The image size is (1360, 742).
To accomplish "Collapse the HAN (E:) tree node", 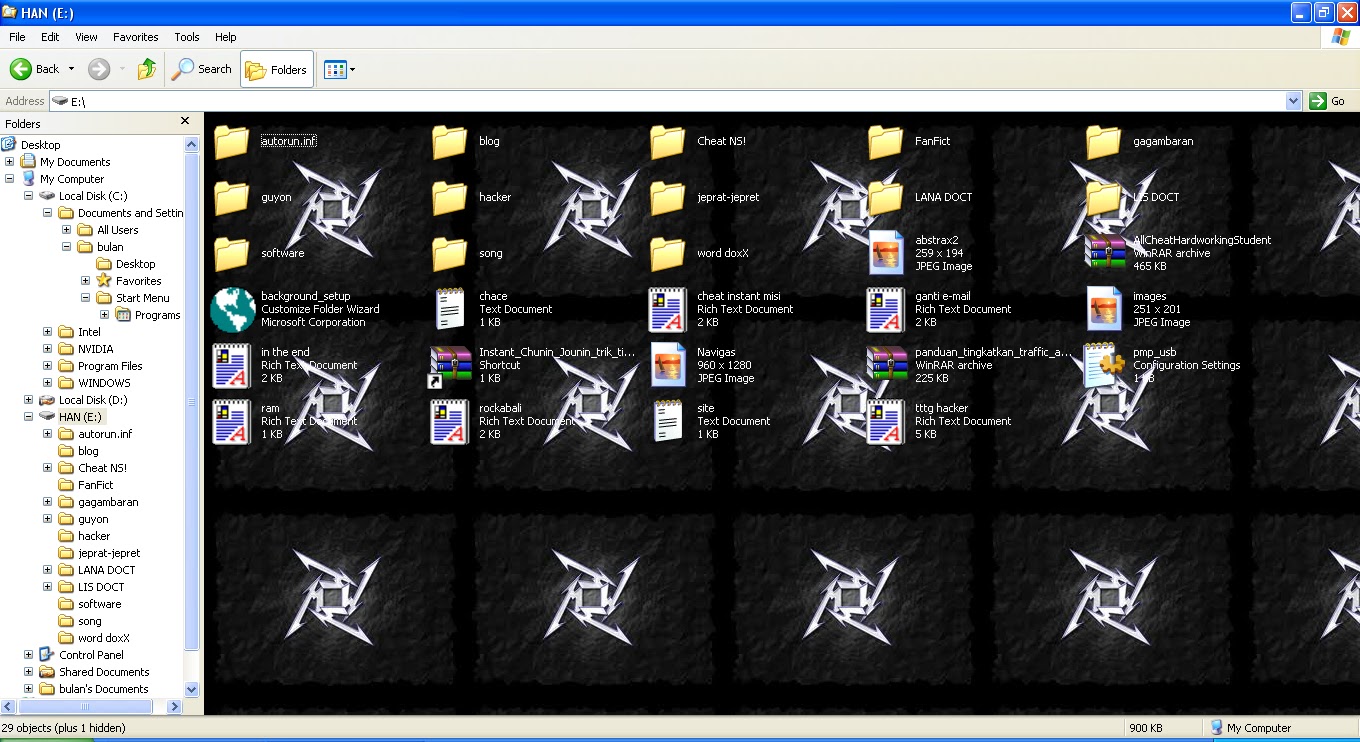I will (x=29, y=417).
